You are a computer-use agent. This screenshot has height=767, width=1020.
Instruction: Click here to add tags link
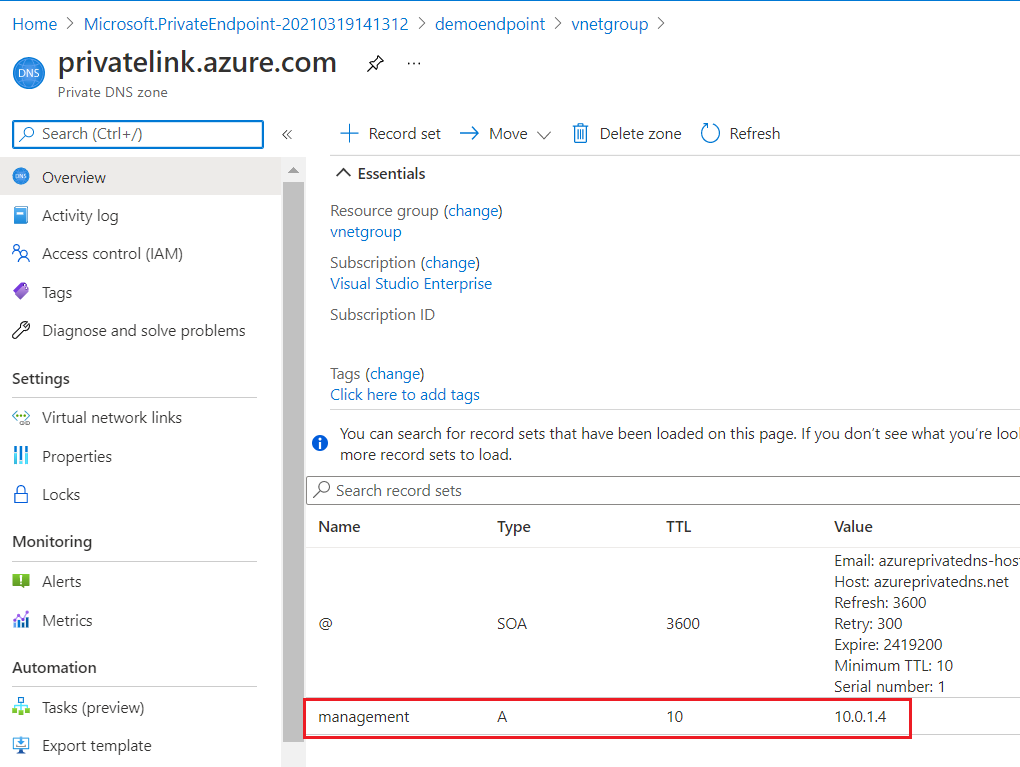coord(405,395)
